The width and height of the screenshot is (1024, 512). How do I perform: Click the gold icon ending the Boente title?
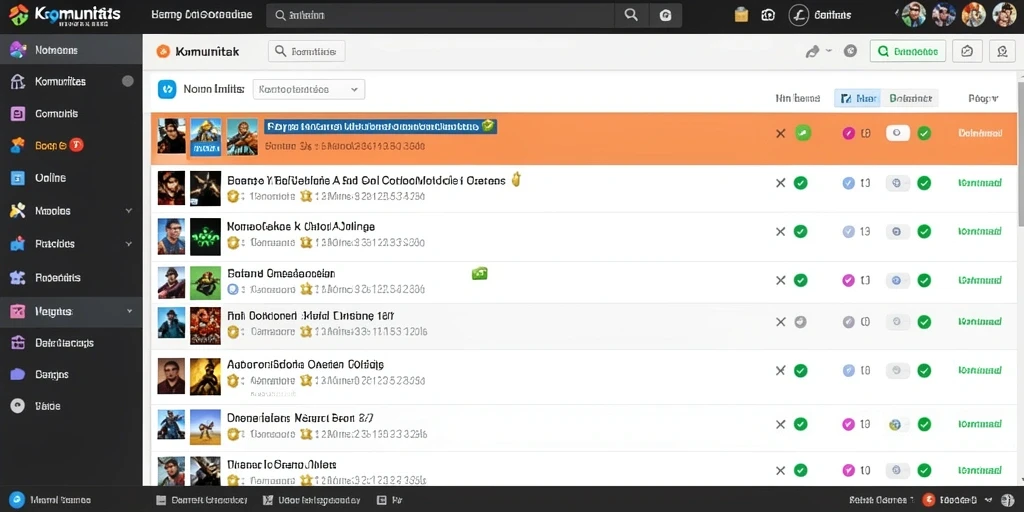pos(516,180)
